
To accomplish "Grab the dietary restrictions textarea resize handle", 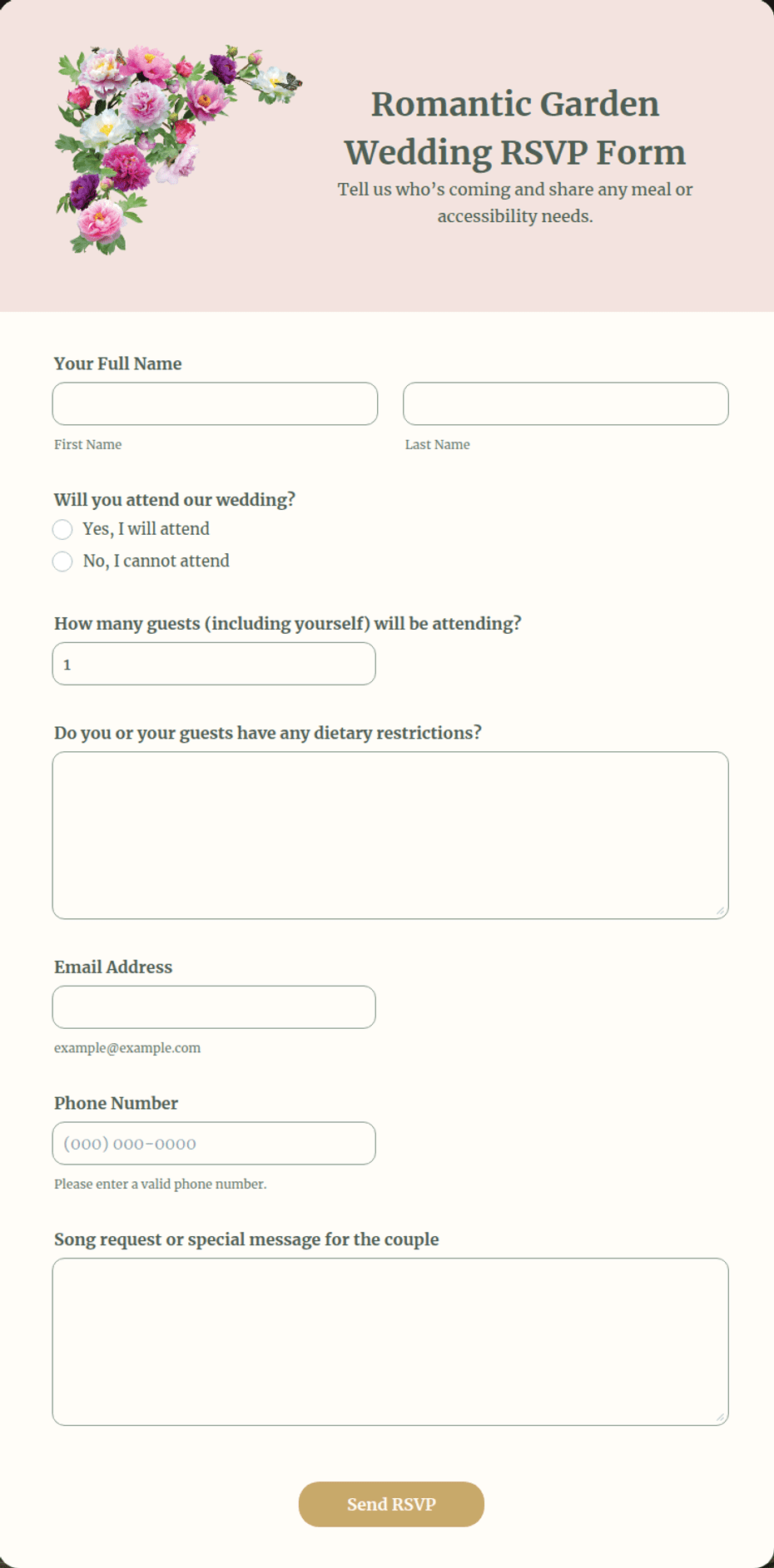I will (x=721, y=911).
